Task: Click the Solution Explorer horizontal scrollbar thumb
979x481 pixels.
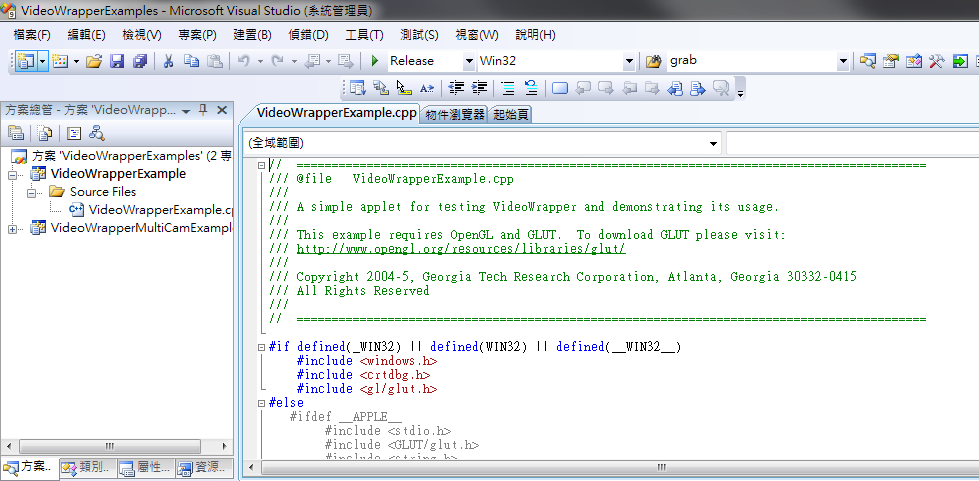Action: pyautogui.click(x=110, y=446)
